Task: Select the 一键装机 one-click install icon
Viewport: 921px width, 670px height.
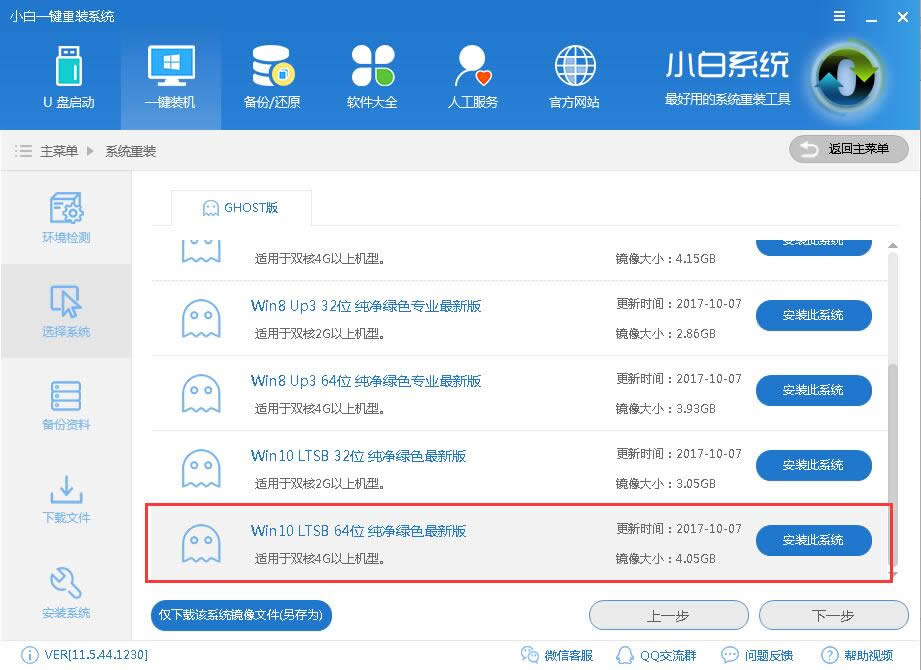Action: 170,75
